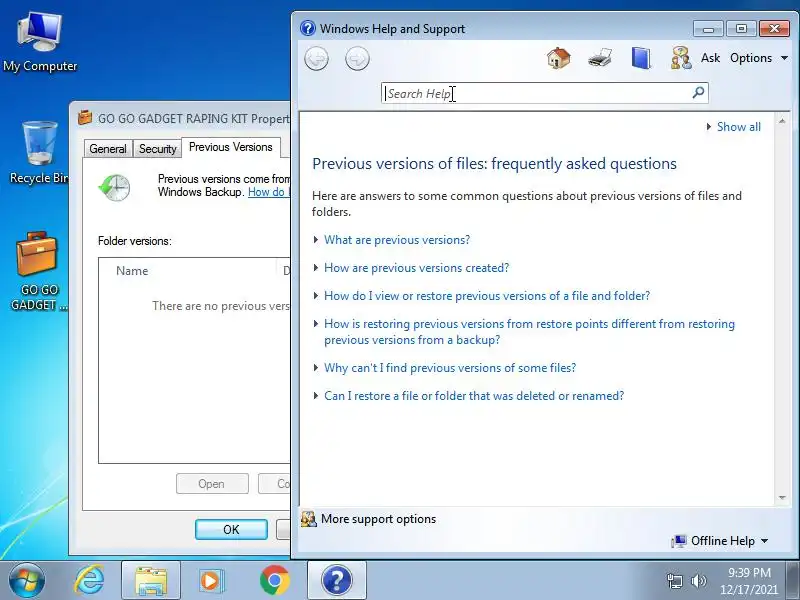Open Windows Explorer from taskbar

coord(151,581)
